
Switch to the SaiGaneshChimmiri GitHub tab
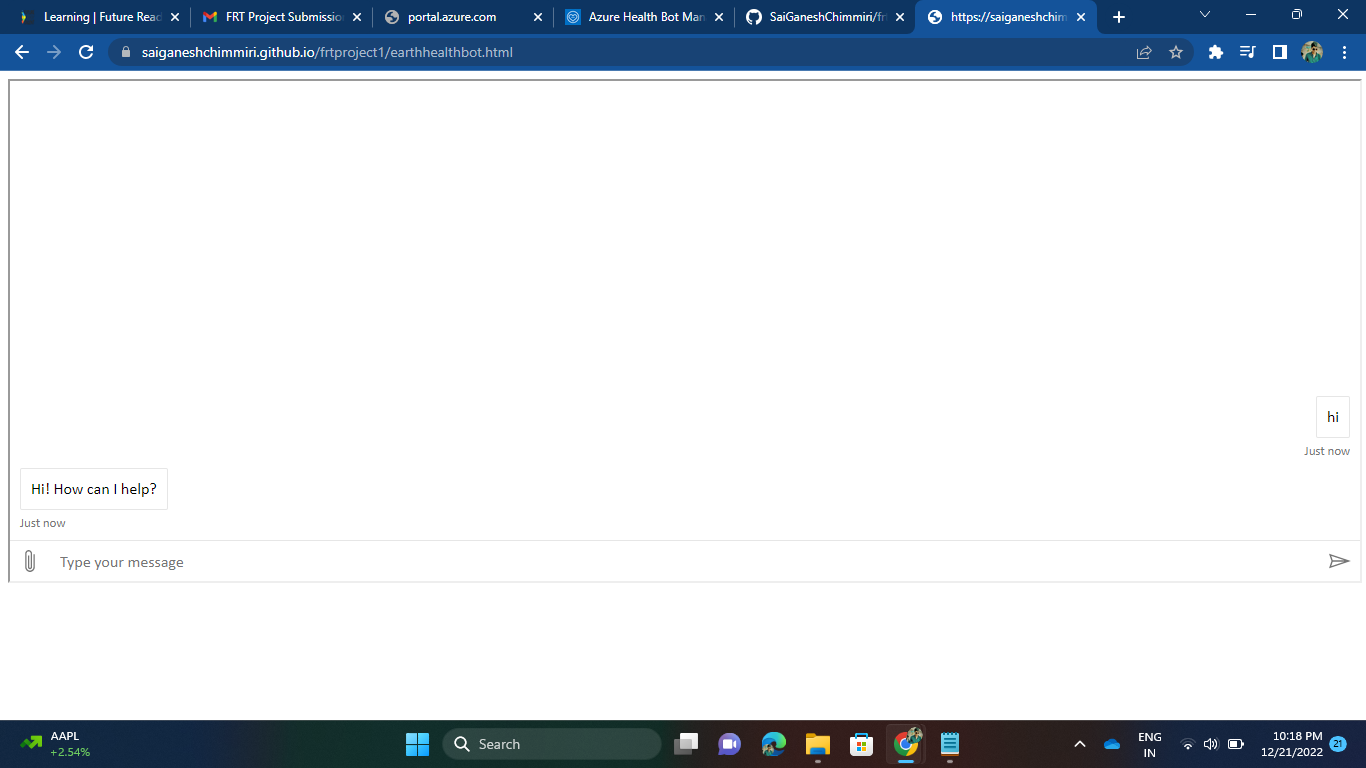pos(824,17)
